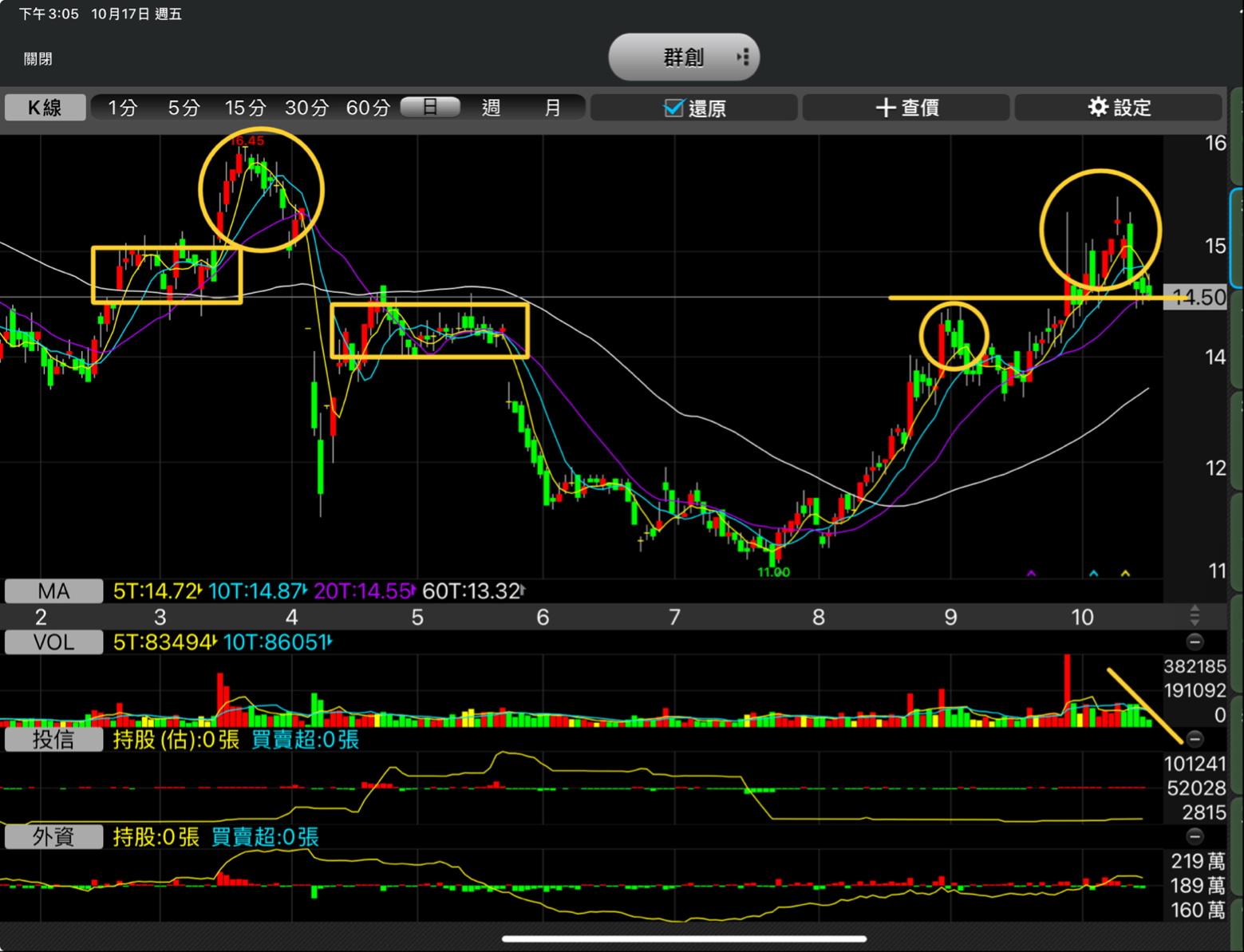1244x952 pixels.
Task: Switch to the 60分 interval tab
Action: pos(368,108)
